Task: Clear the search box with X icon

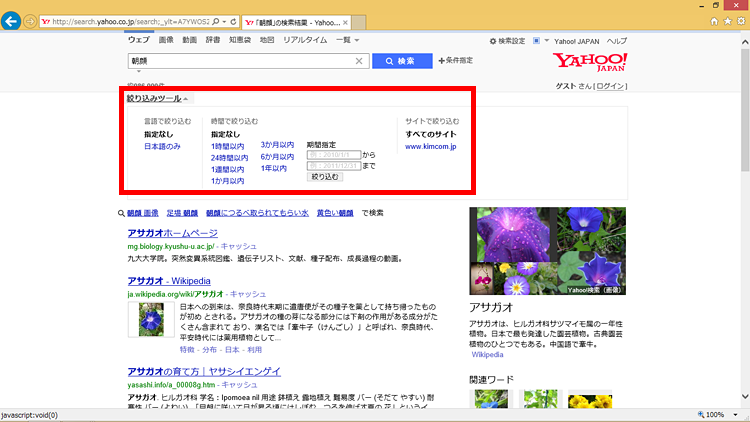Action: (x=359, y=61)
